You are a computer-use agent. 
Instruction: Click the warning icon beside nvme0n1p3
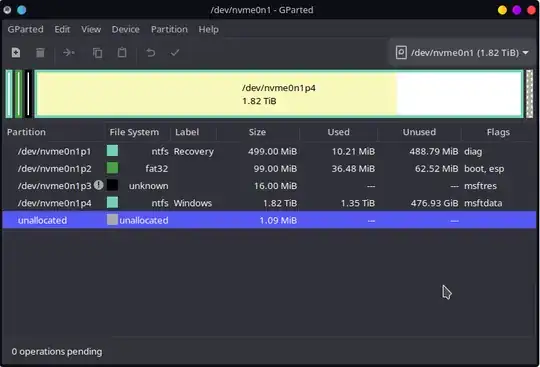[x=98, y=185]
